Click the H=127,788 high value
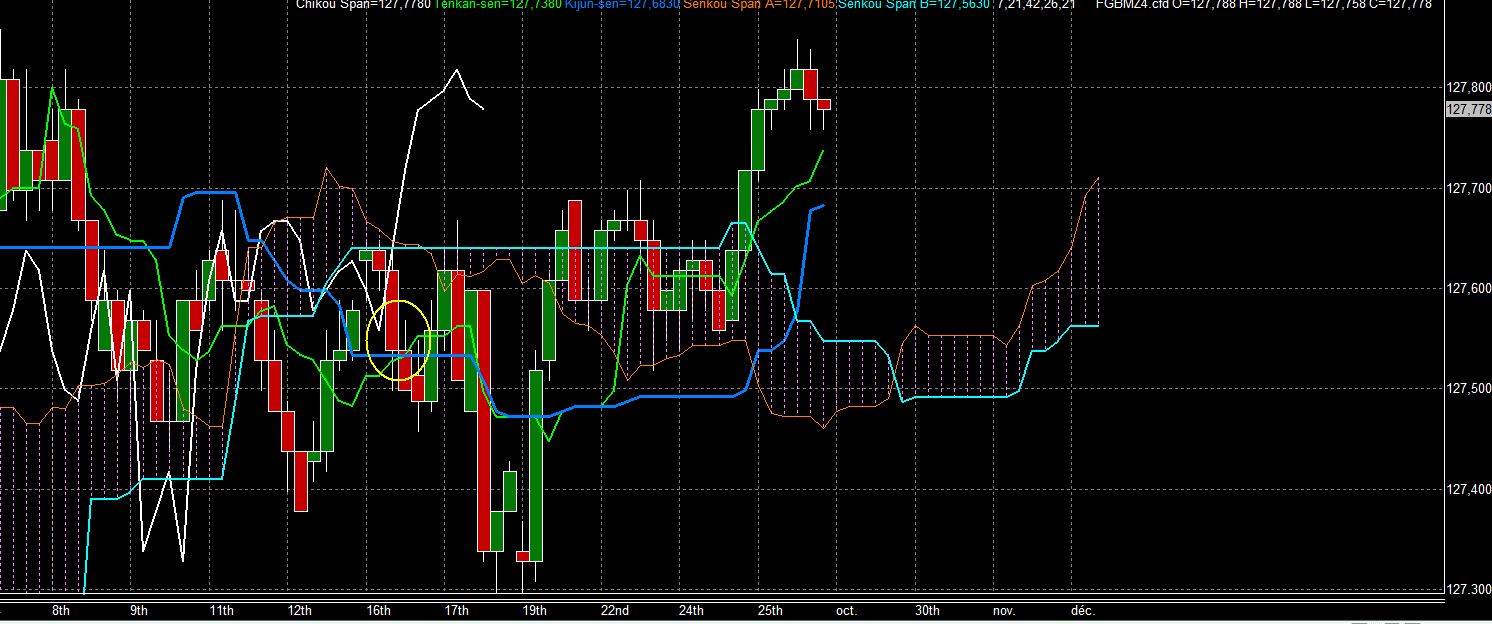 pos(1271,4)
